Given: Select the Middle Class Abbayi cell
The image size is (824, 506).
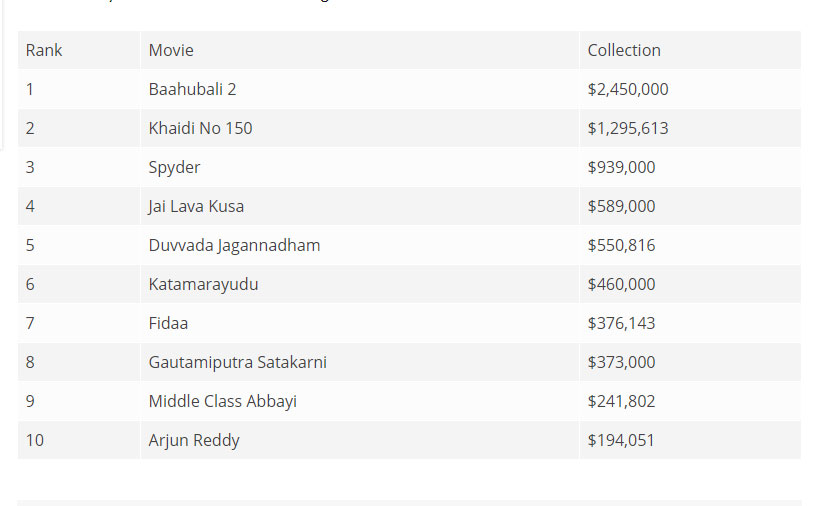Looking at the screenshot, I should tap(359, 401).
